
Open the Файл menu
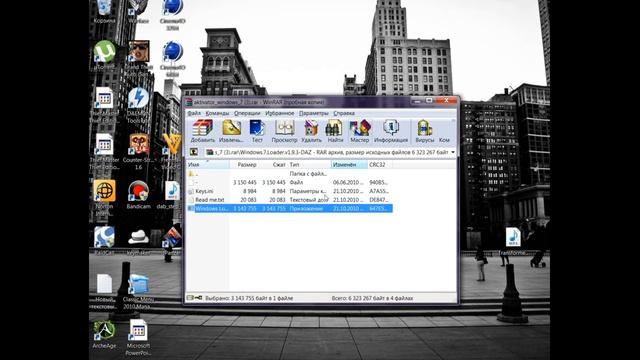pos(194,113)
